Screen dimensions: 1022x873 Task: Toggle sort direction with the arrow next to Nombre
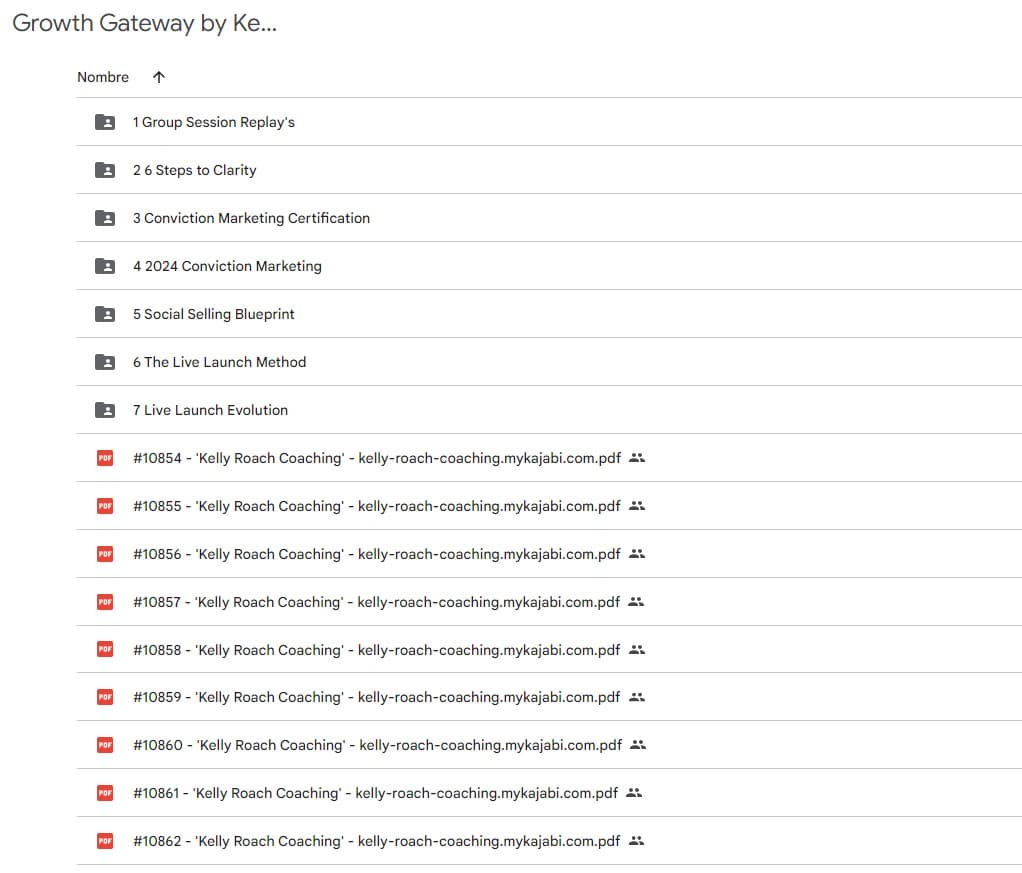click(158, 77)
